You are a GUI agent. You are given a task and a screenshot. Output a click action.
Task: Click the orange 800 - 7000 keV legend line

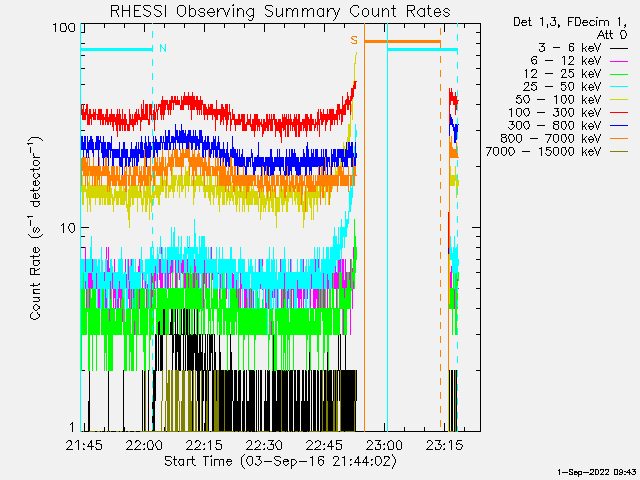click(x=619, y=139)
